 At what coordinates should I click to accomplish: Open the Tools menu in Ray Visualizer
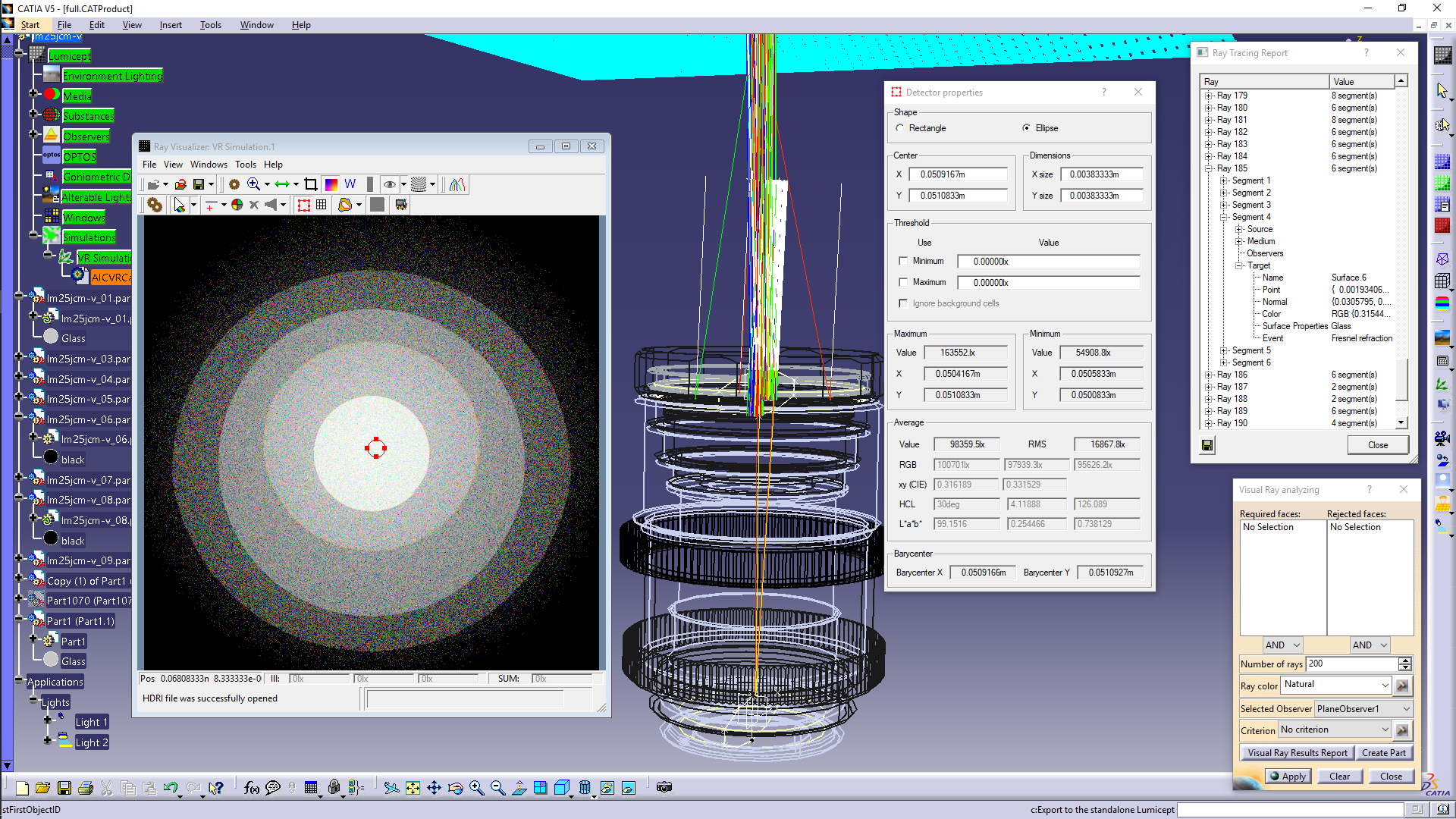click(x=246, y=165)
